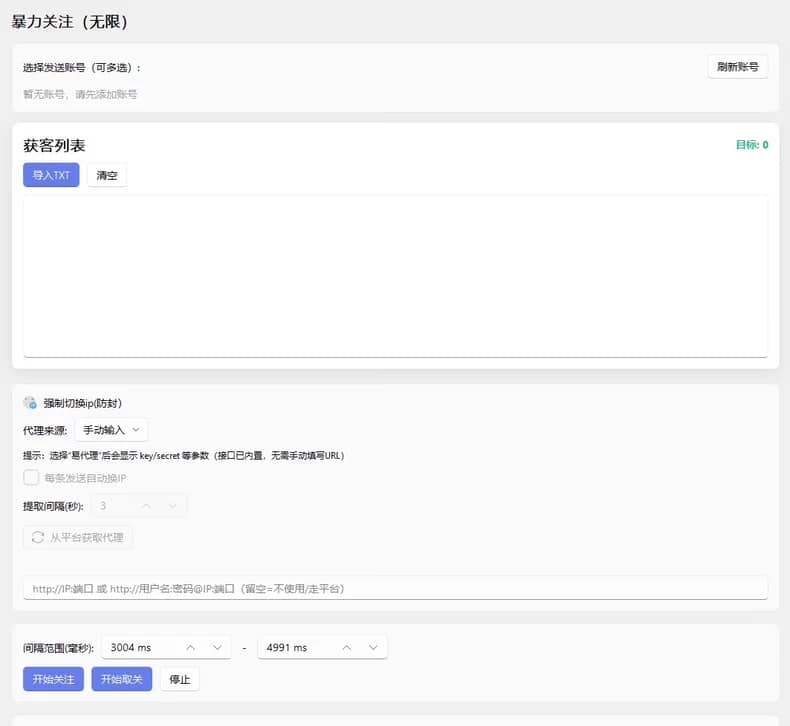Decrease the 4991 ms maximum interval

point(373,647)
